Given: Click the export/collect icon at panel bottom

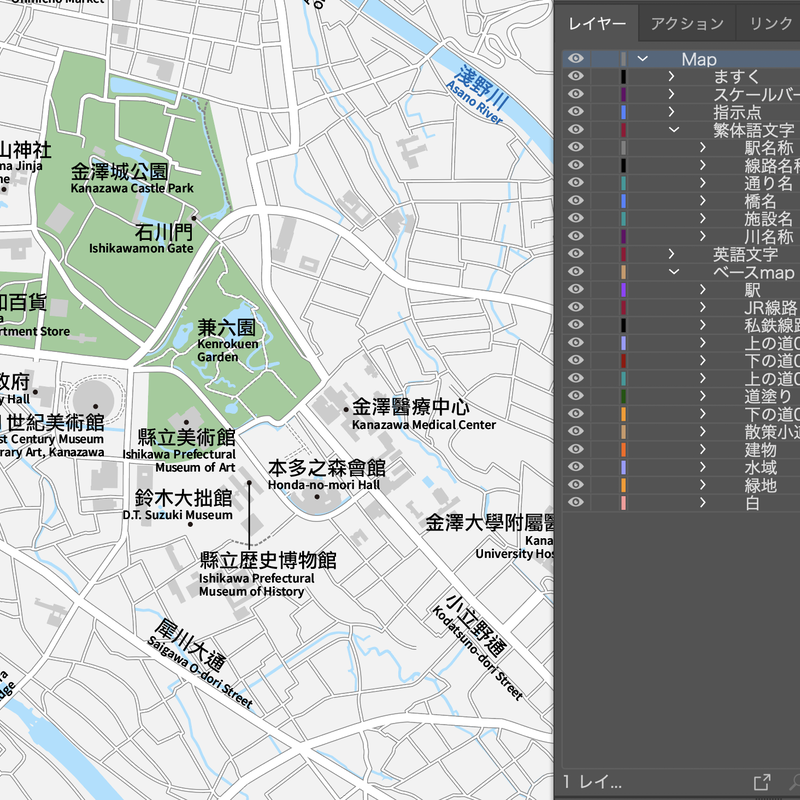Looking at the screenshot, I should pyautogui.click(x=761, y=781).
